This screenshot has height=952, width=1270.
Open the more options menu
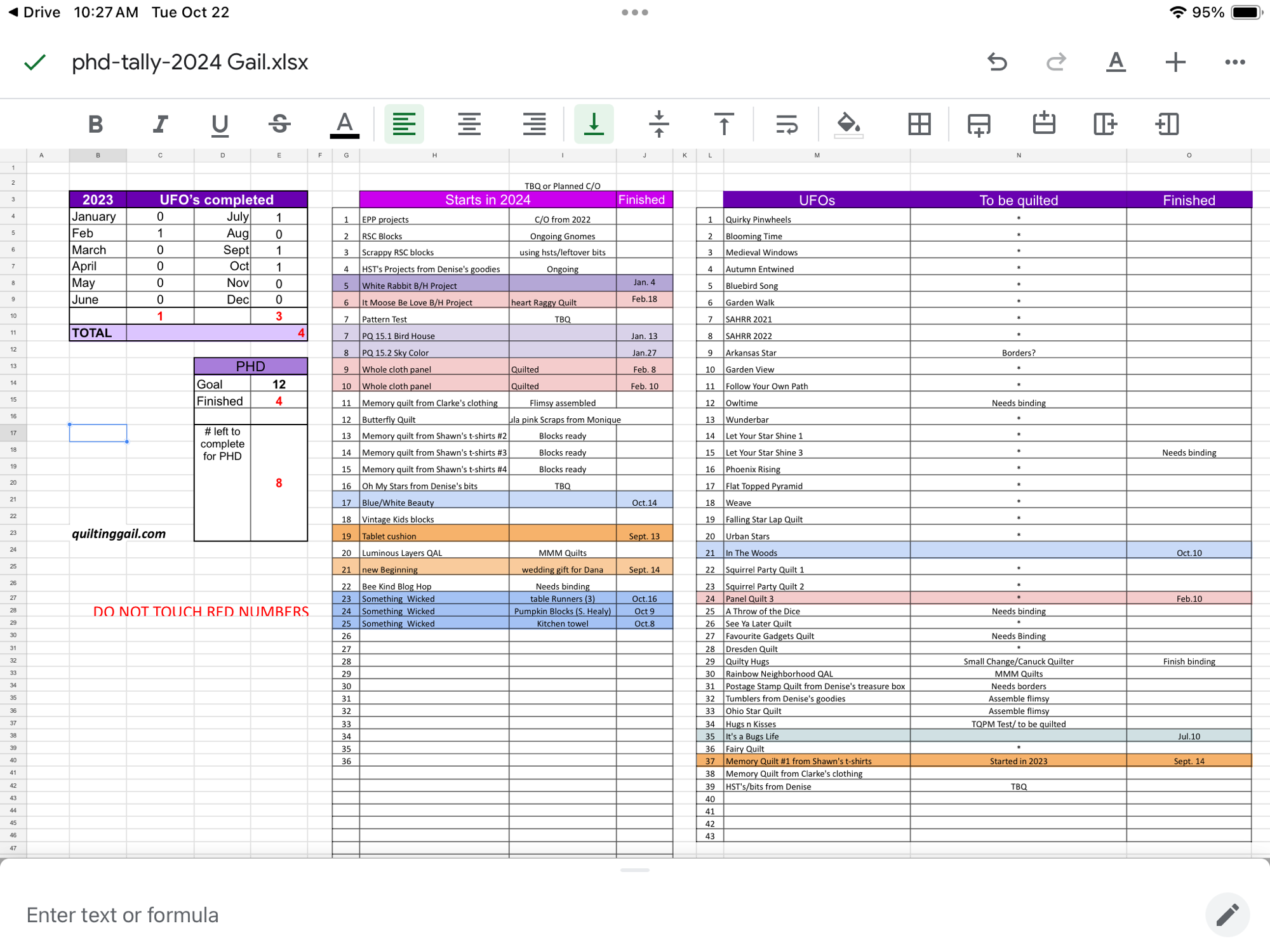1235,62
